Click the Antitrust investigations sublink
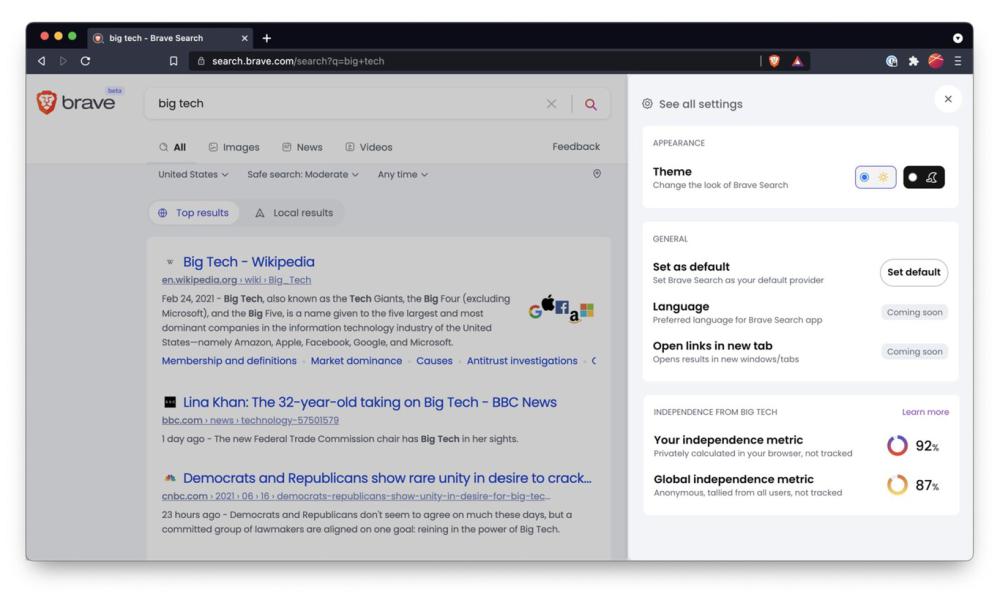Viewport: 1000px width, 600px height. (x=522, y=361)
